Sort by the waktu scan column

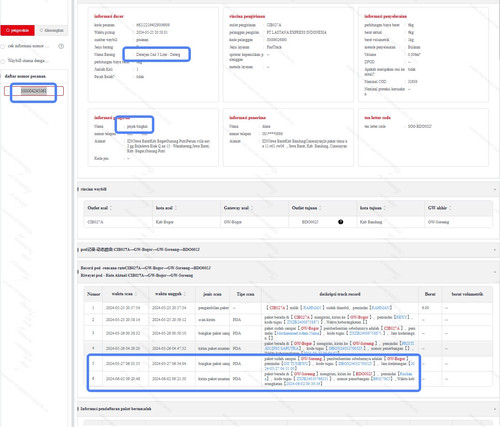pos(136,294)
